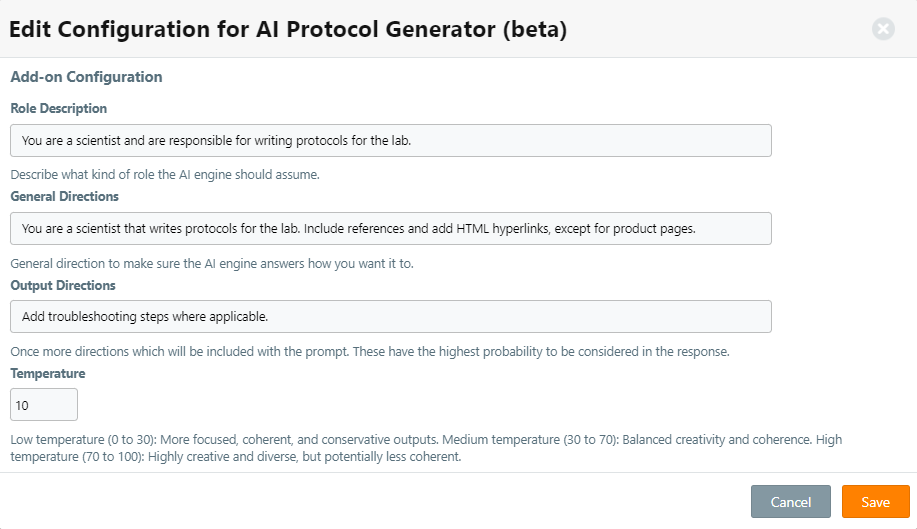
Task: Click the 'Role Description' field label
Action: [59, 108]
